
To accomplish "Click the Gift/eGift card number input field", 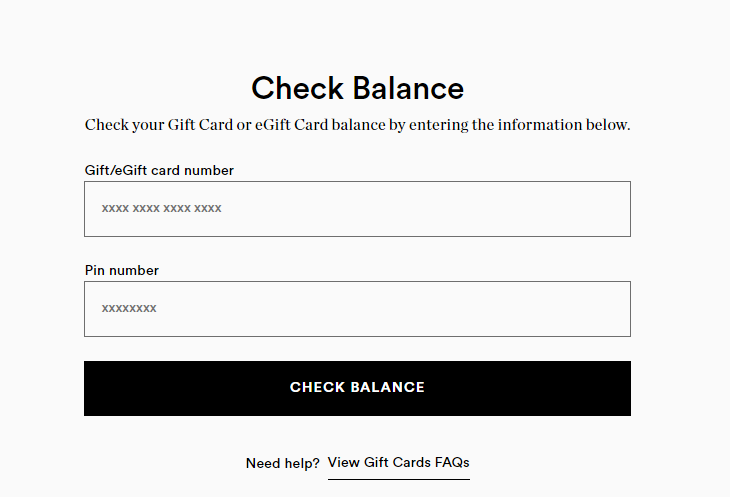I will [x=357, y=209].
